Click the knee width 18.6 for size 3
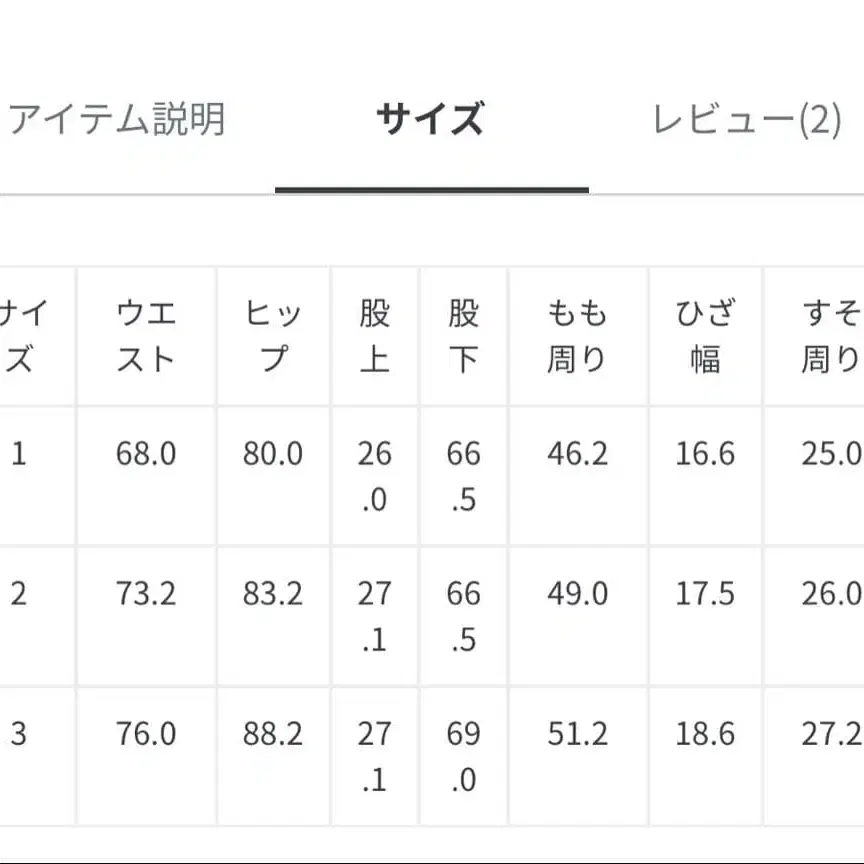This screenshot has height=864, width=864. (x=702, y=733)
